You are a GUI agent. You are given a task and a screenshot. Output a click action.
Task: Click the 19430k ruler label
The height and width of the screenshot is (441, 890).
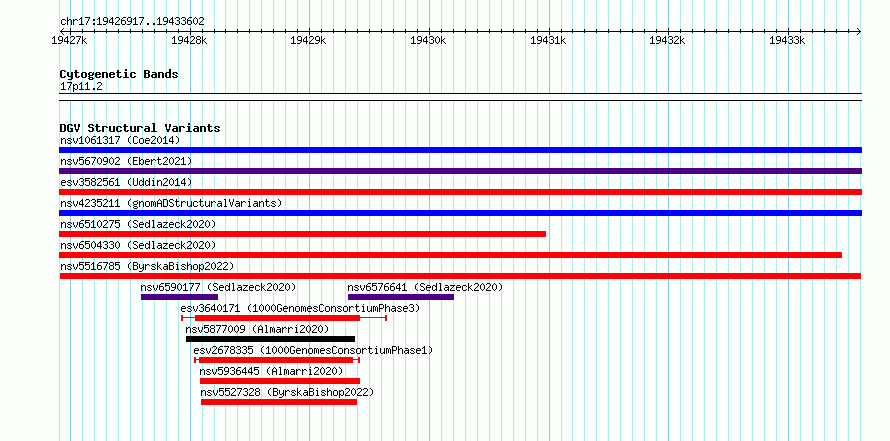tap(429, 40)
